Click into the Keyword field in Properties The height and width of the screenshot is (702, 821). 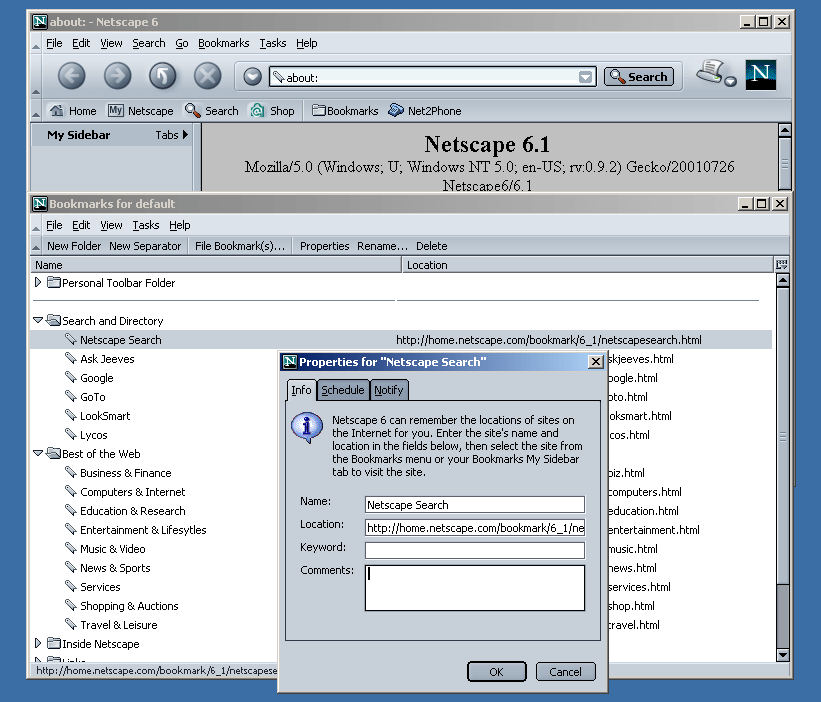point(474,550)
